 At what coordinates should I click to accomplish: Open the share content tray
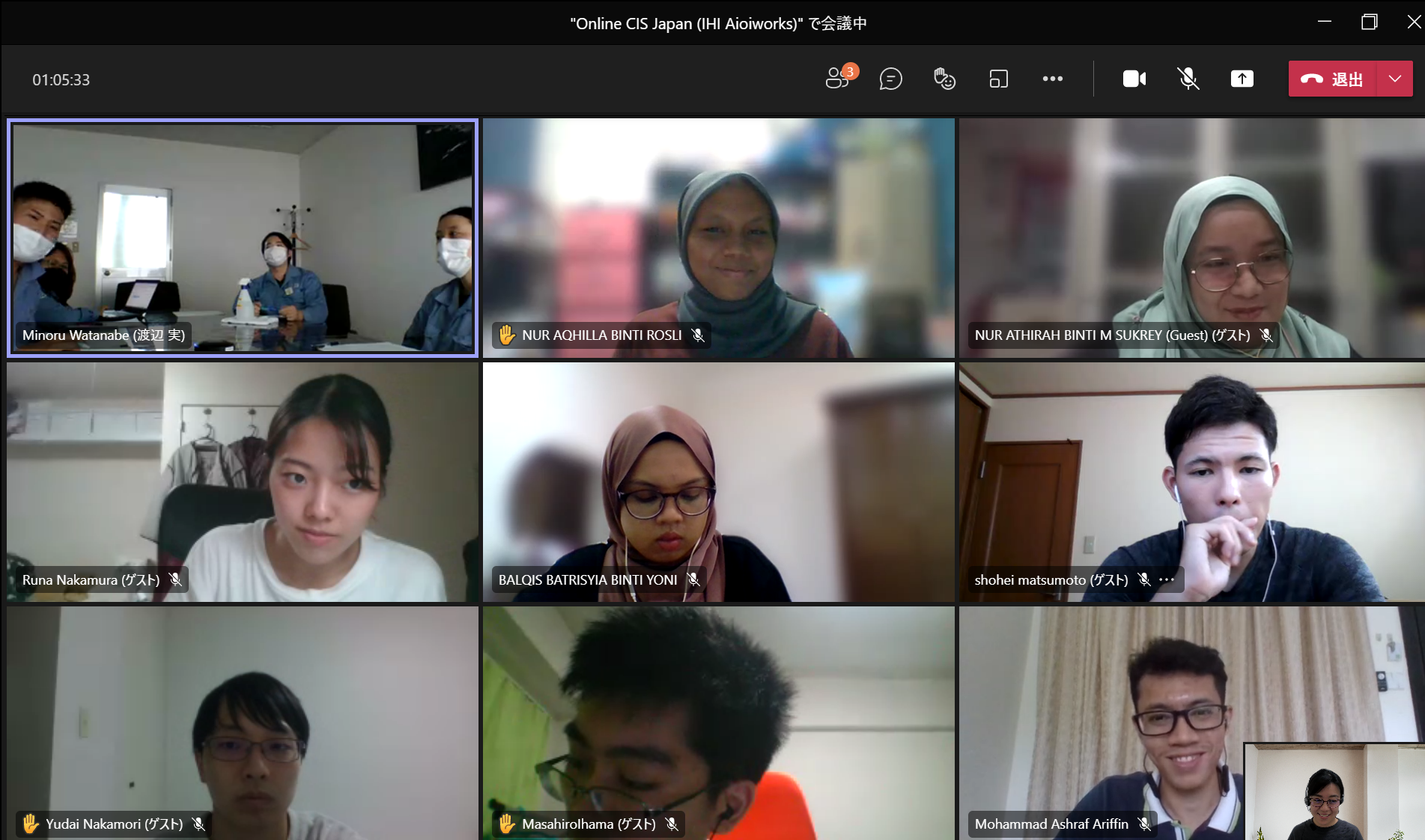tap(1242, 79)
